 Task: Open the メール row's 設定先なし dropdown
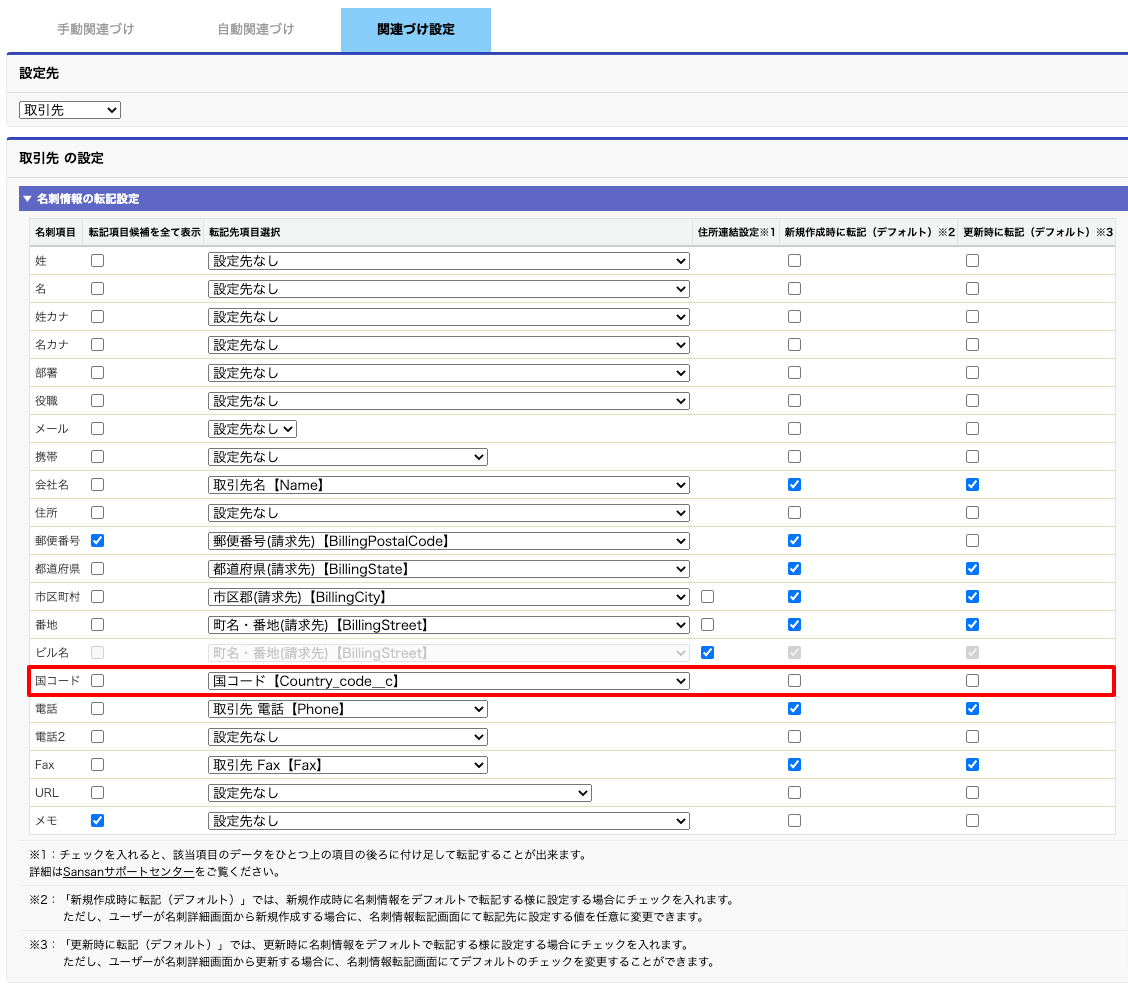tap(252, 429)
